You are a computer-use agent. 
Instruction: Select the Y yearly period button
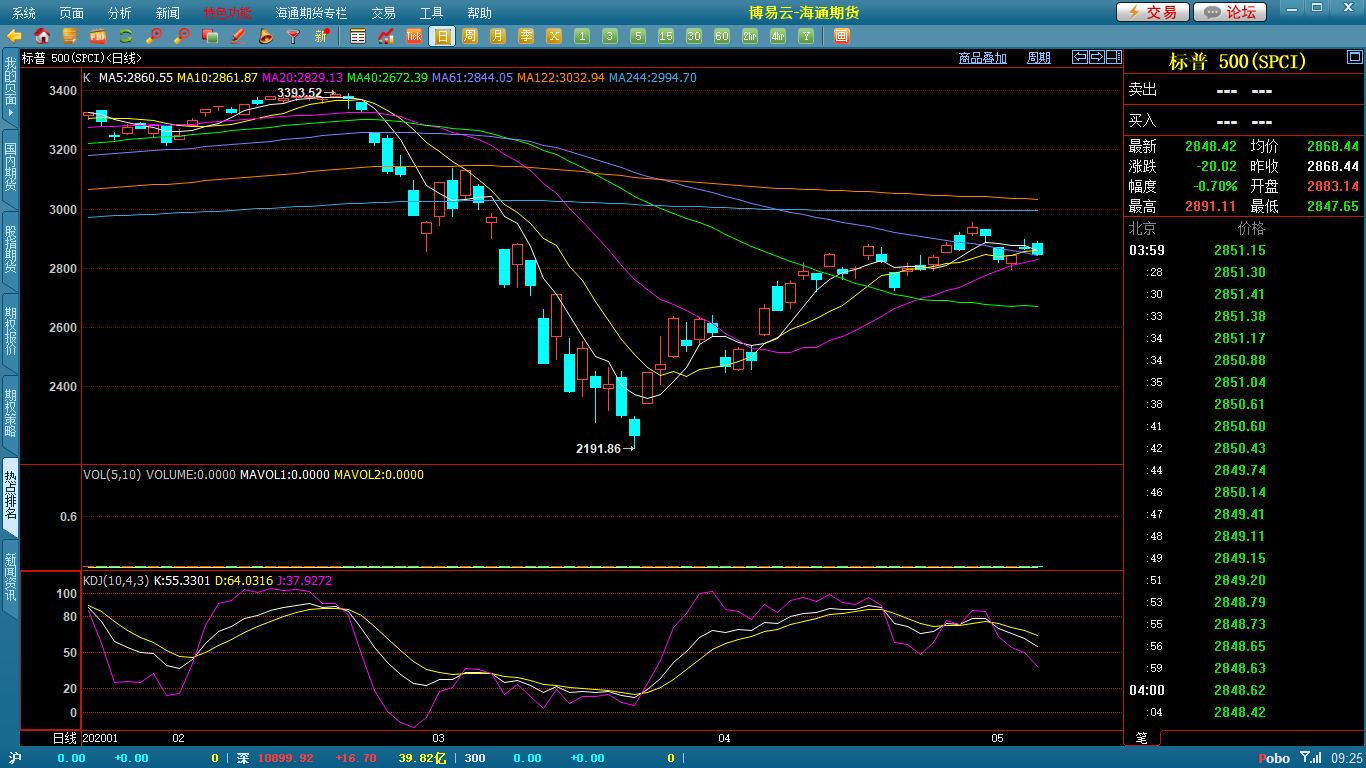tap(806, 36)
